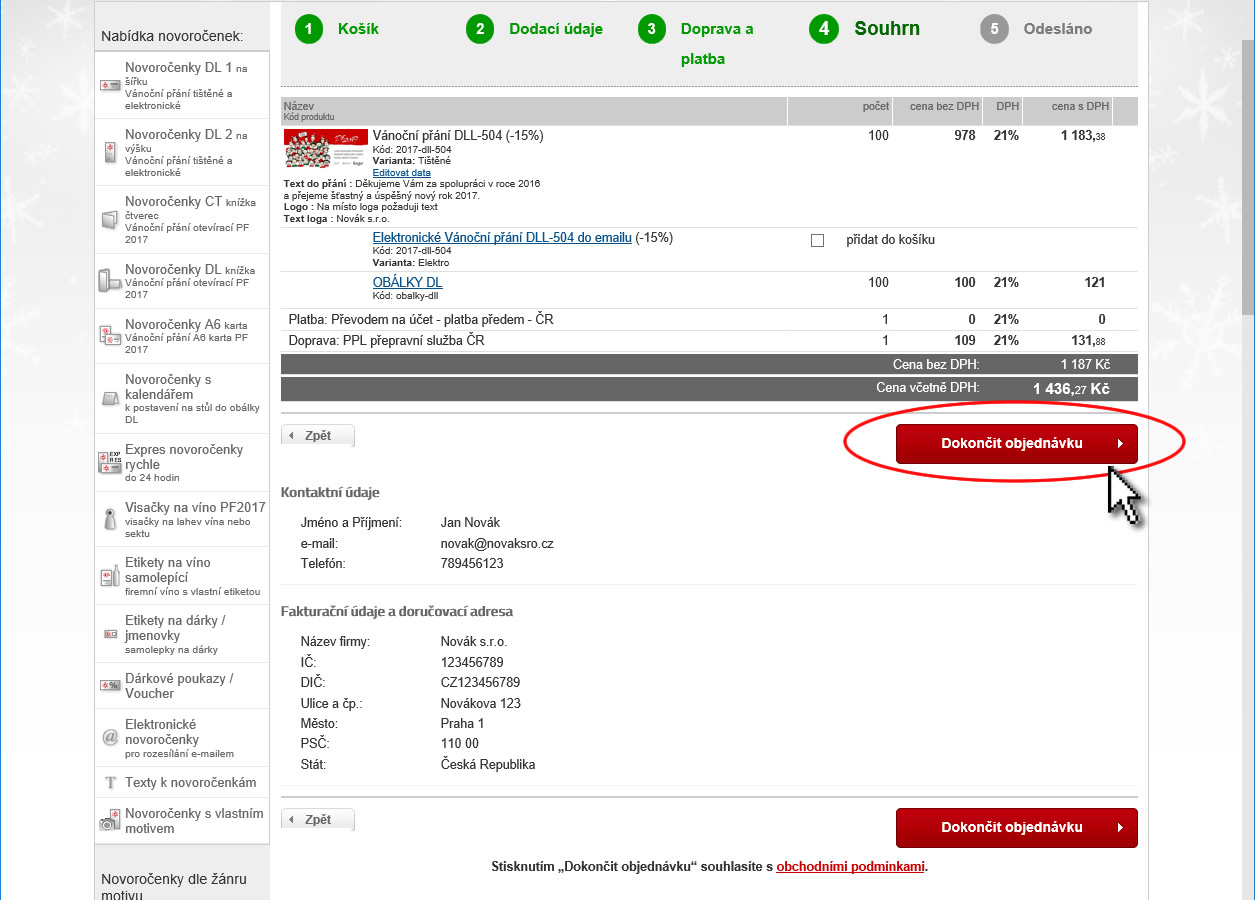Viewport: 1255px width, 900px height.
Task: Click the Etikety na víno samolepící icon
Action: 110,576
